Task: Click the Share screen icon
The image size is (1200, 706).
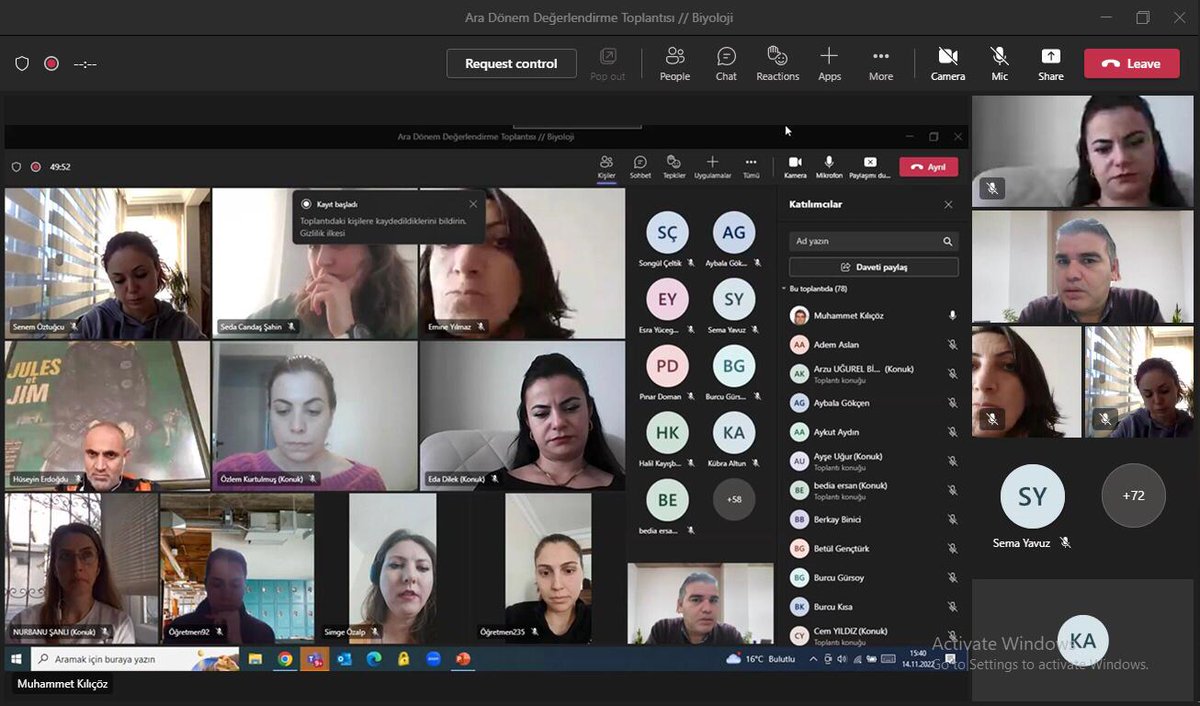Action: [1050, 57]
